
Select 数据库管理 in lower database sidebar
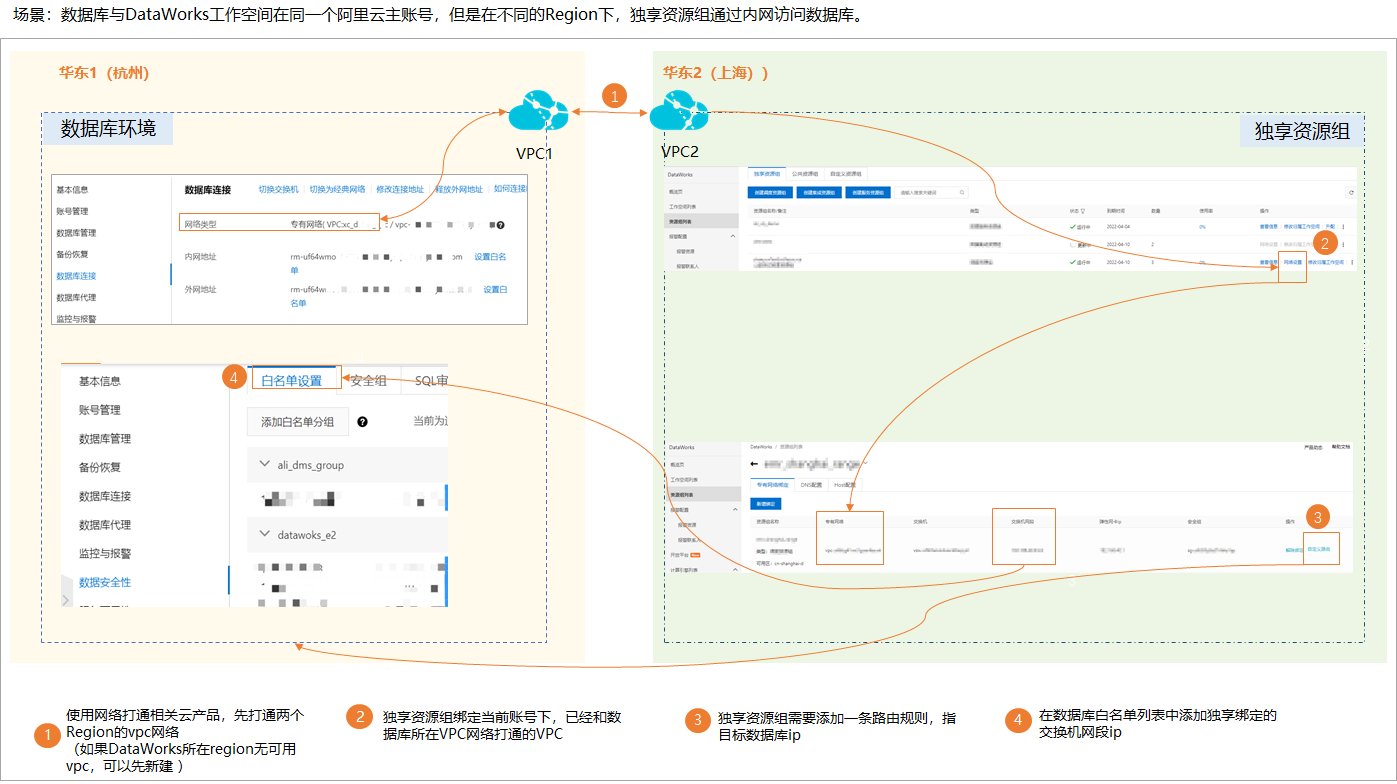click(105, 438)
